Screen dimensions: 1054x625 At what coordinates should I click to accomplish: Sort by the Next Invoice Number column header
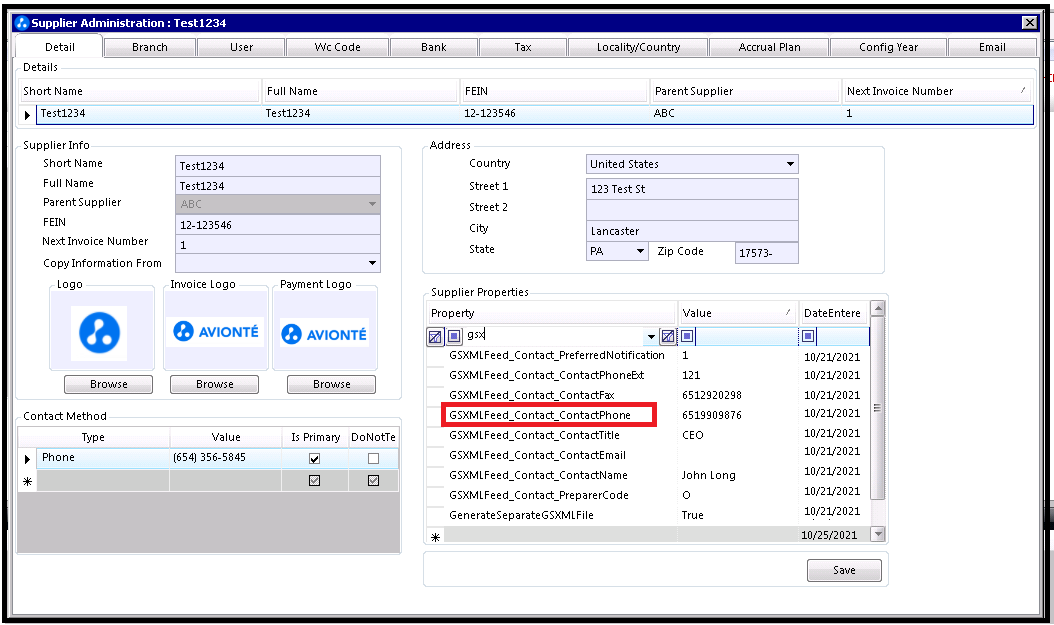point(938,91)
